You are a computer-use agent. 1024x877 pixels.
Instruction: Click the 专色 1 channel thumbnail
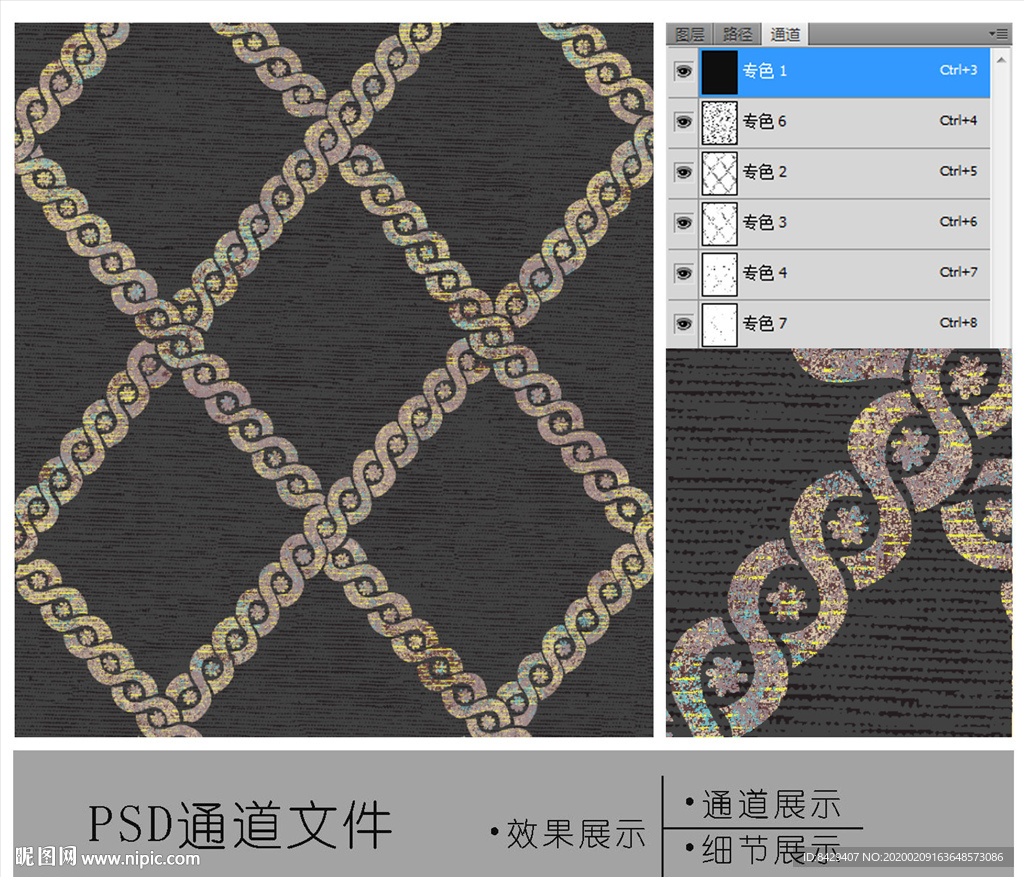click(719, 72)
